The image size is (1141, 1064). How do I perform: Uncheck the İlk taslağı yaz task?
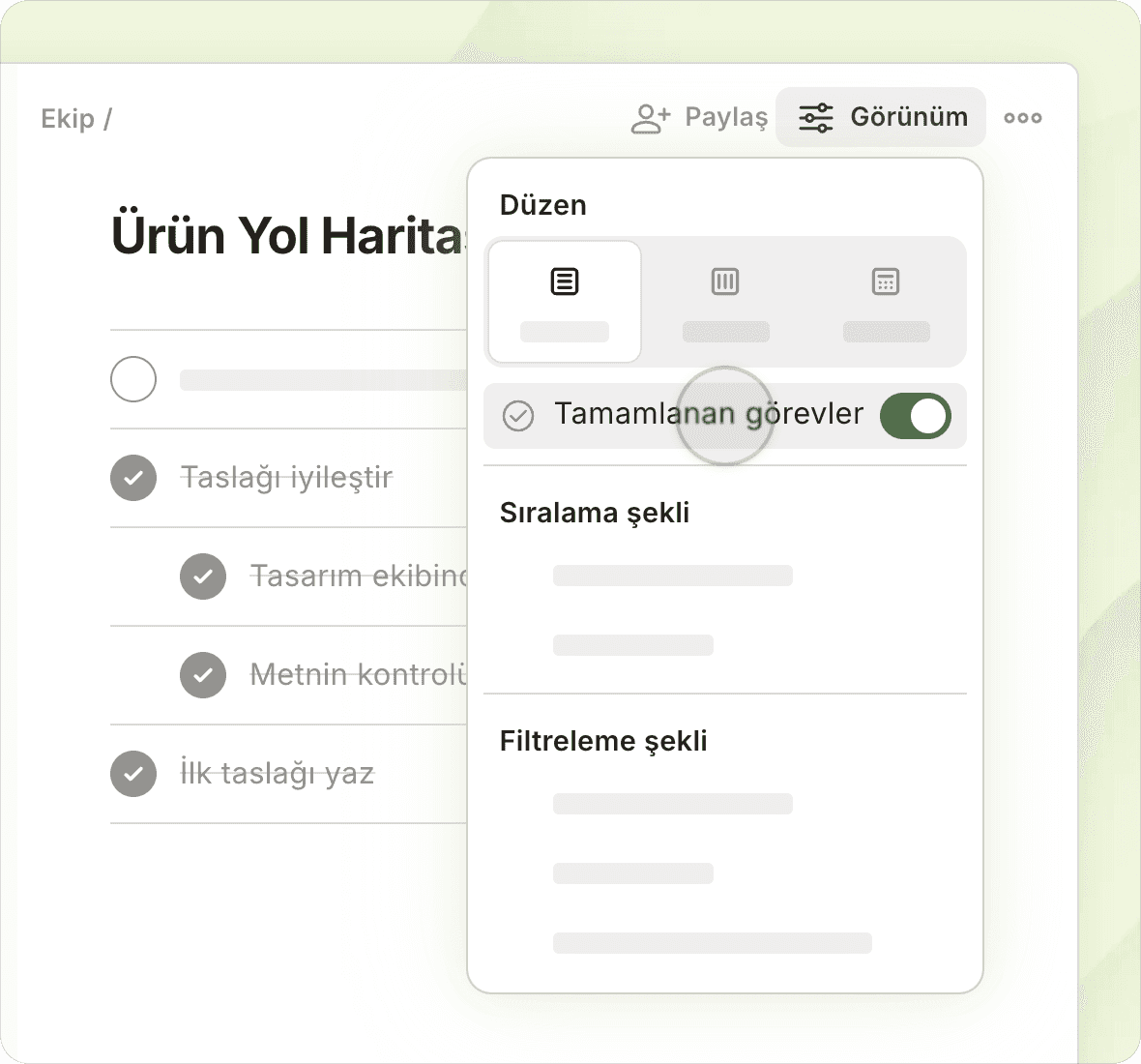(133, 774)
